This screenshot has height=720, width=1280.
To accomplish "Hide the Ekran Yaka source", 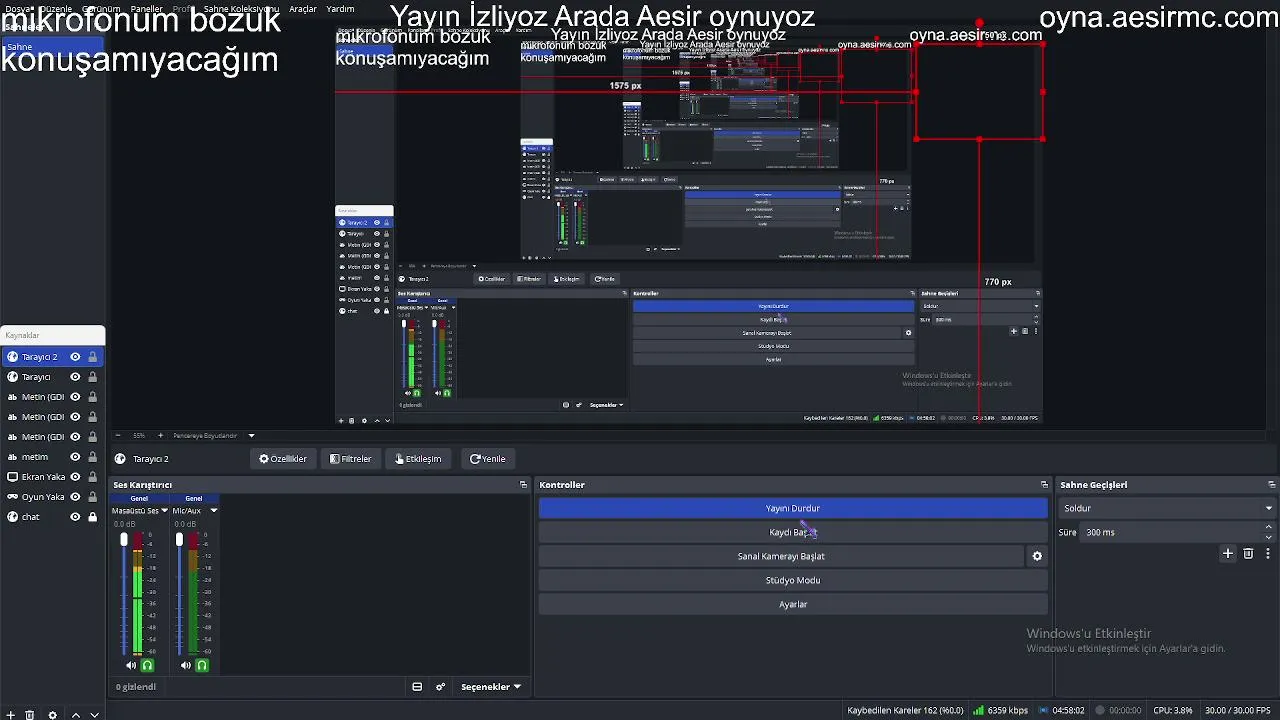I will pyautogui.click(x=75, y=477).
